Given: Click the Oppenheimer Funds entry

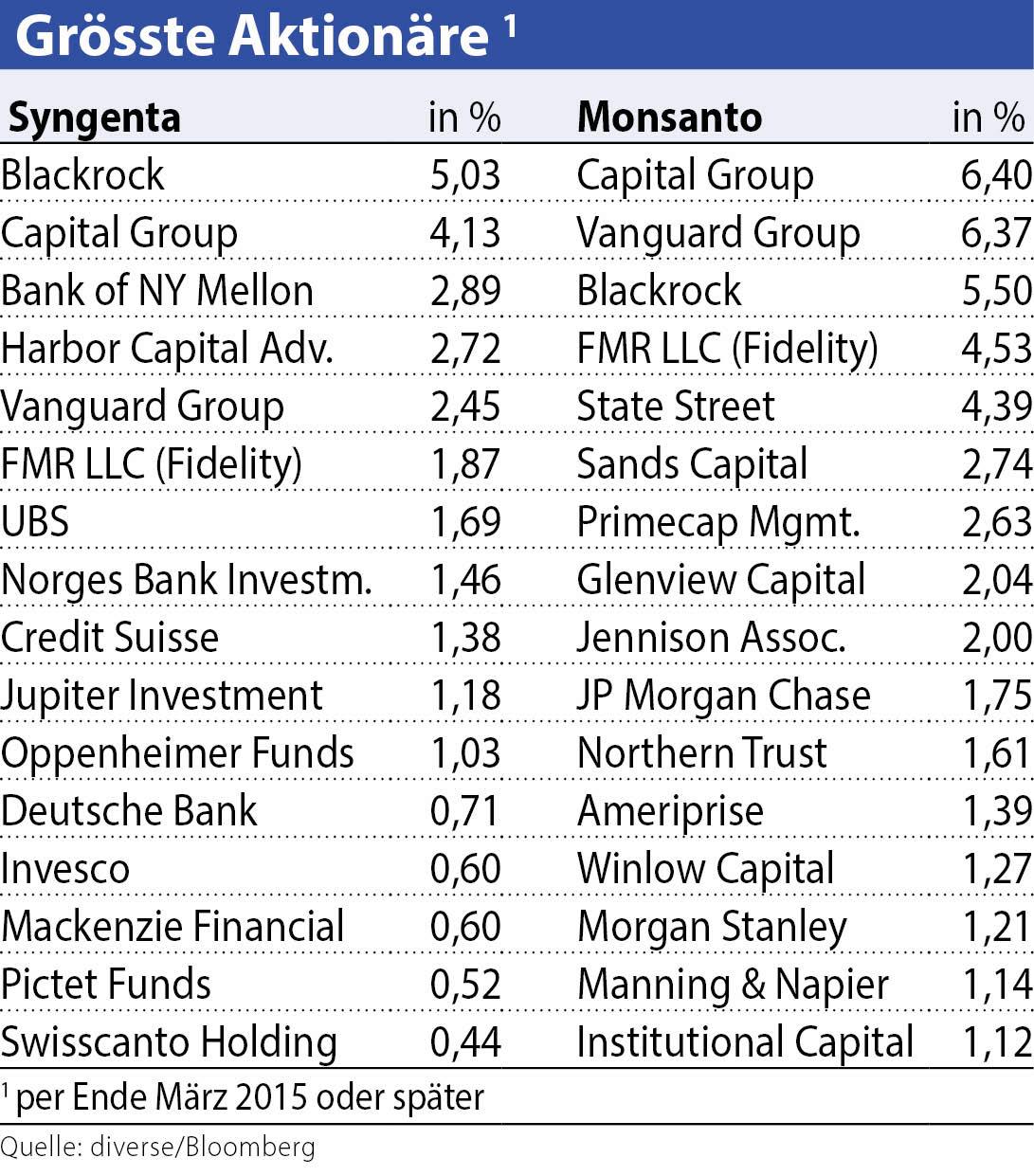Looking at the screenshot, I should (x=177, y=753).
